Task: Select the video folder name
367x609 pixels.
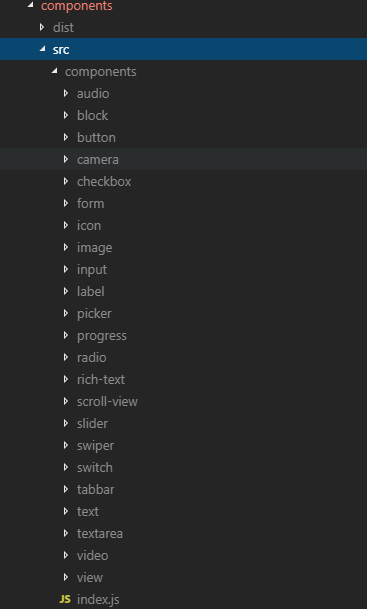Action: (92, 556)
